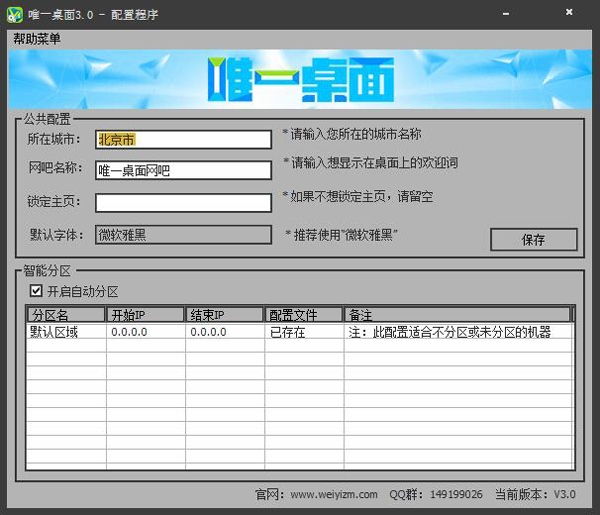600x515 pixels.
Task: Click the hint 如果不想锁定主页,请留空
Action: point(358,196)
